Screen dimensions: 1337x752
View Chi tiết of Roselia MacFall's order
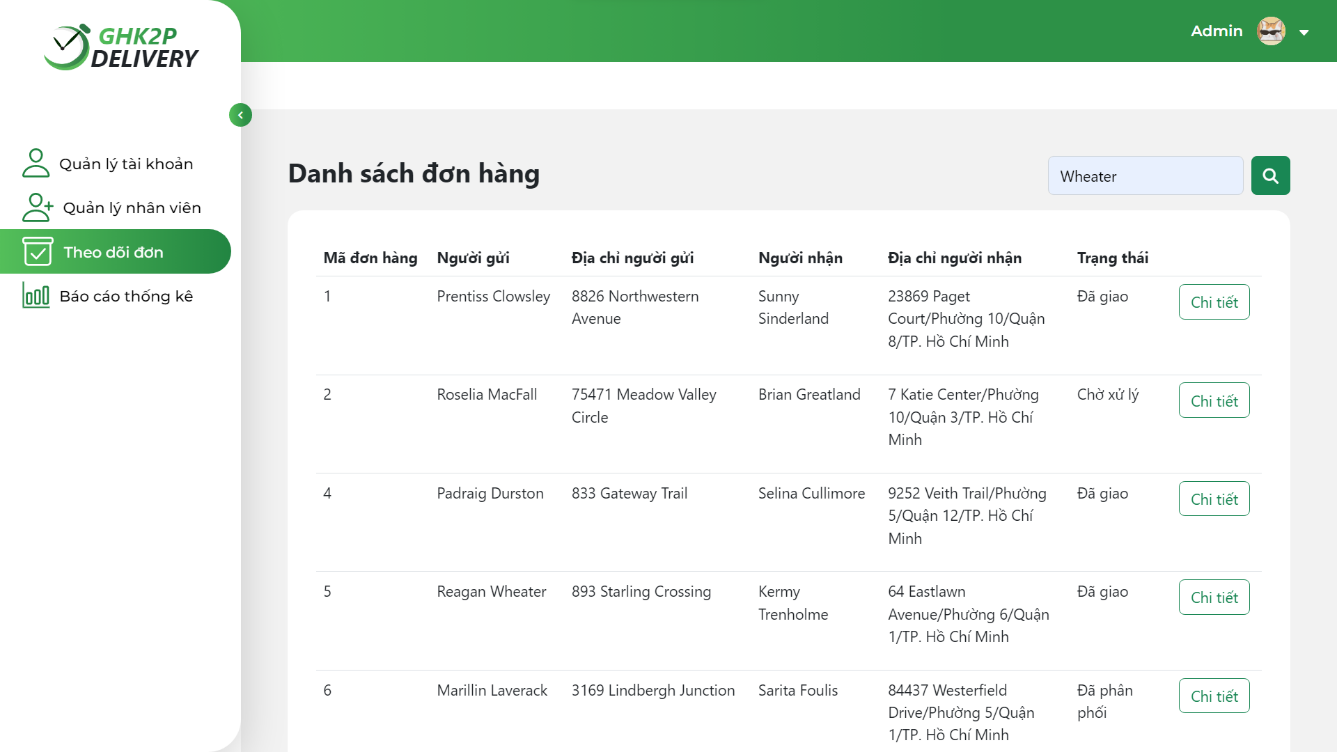(1214, 400)
